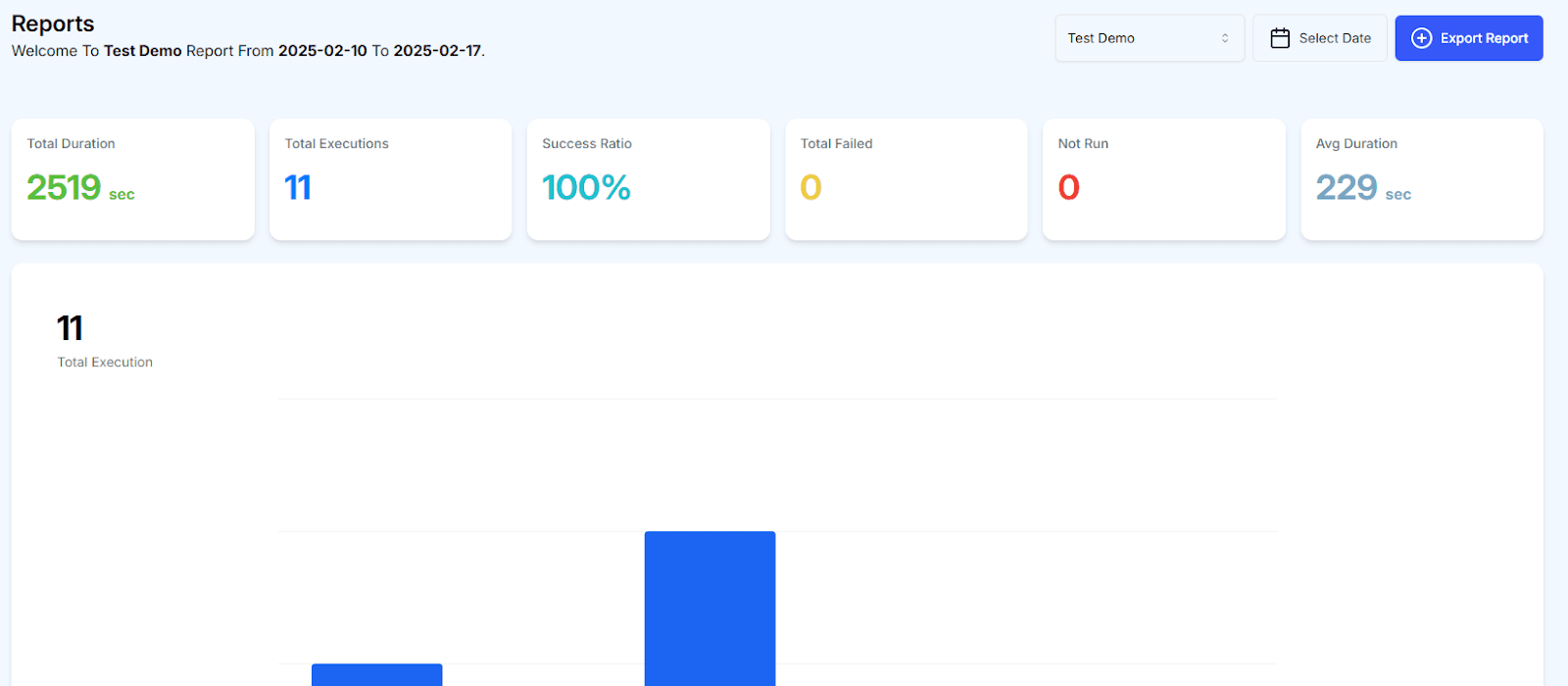Click the Total Execution chart label

pos(105,362)
